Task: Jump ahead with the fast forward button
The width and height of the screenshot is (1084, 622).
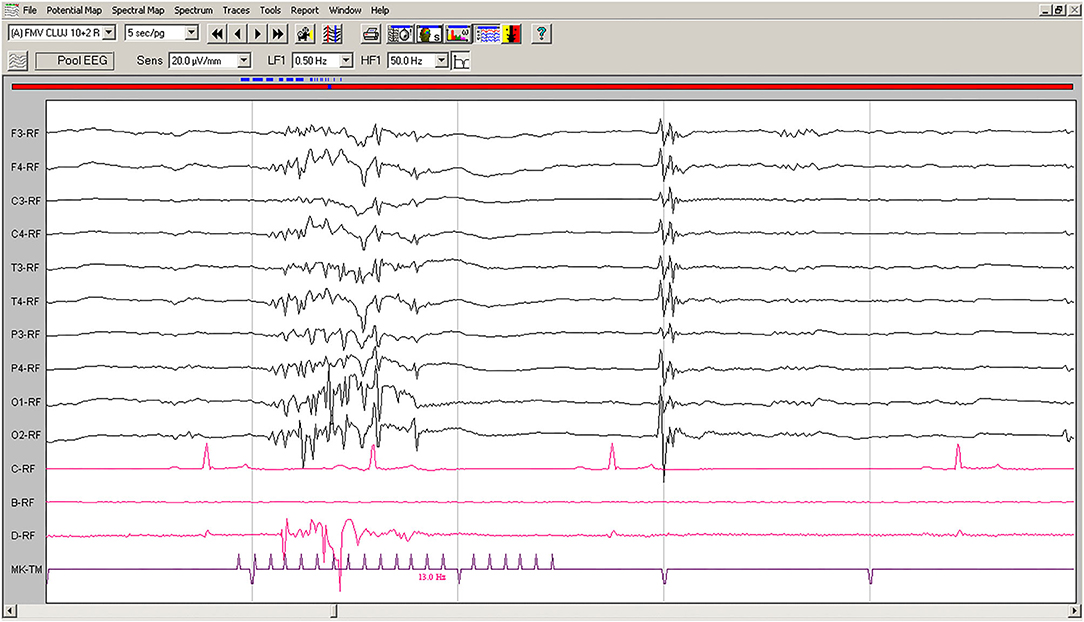Action: coord(278,33)
